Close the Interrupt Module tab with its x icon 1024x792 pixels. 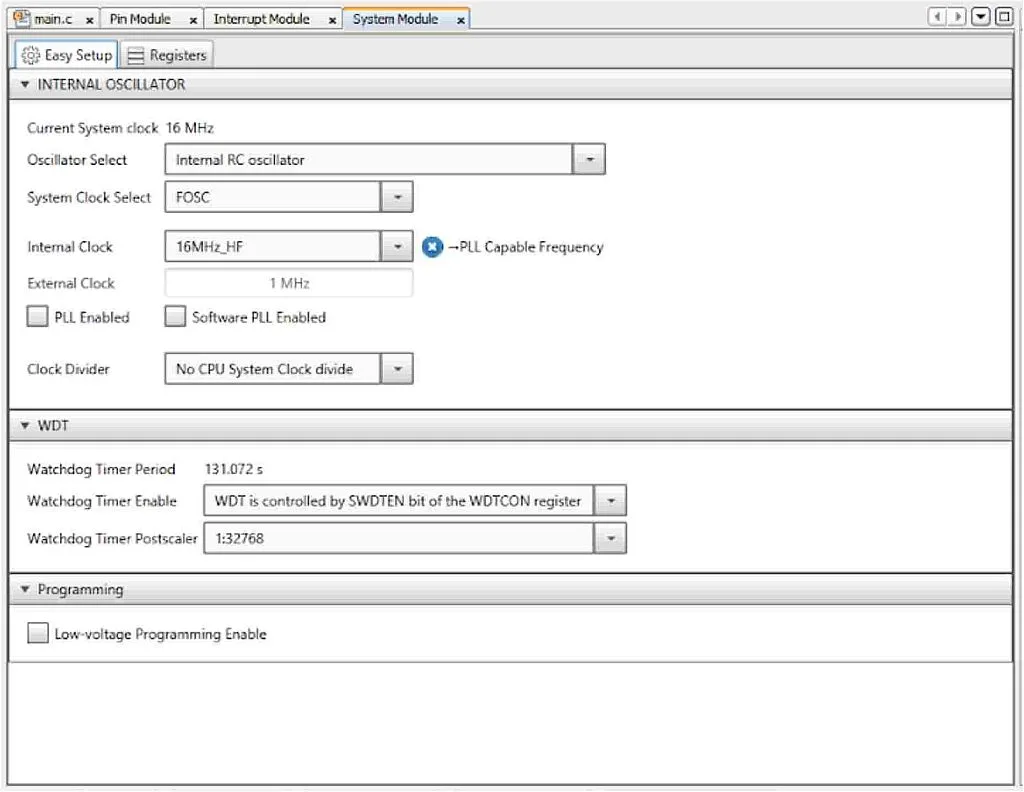[331, 18]
